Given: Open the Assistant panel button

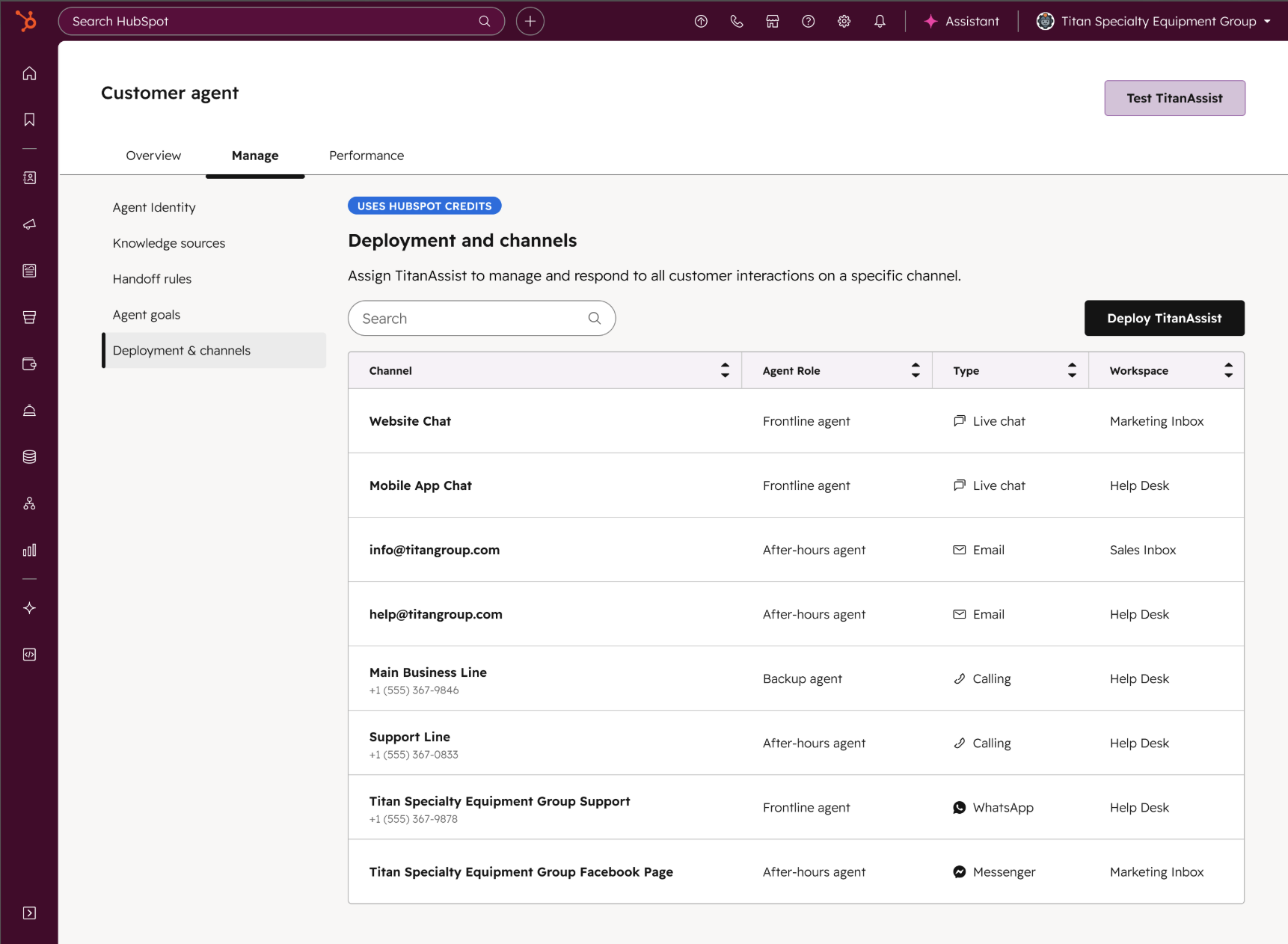Looking at the screenshot, I should (962, 21).
